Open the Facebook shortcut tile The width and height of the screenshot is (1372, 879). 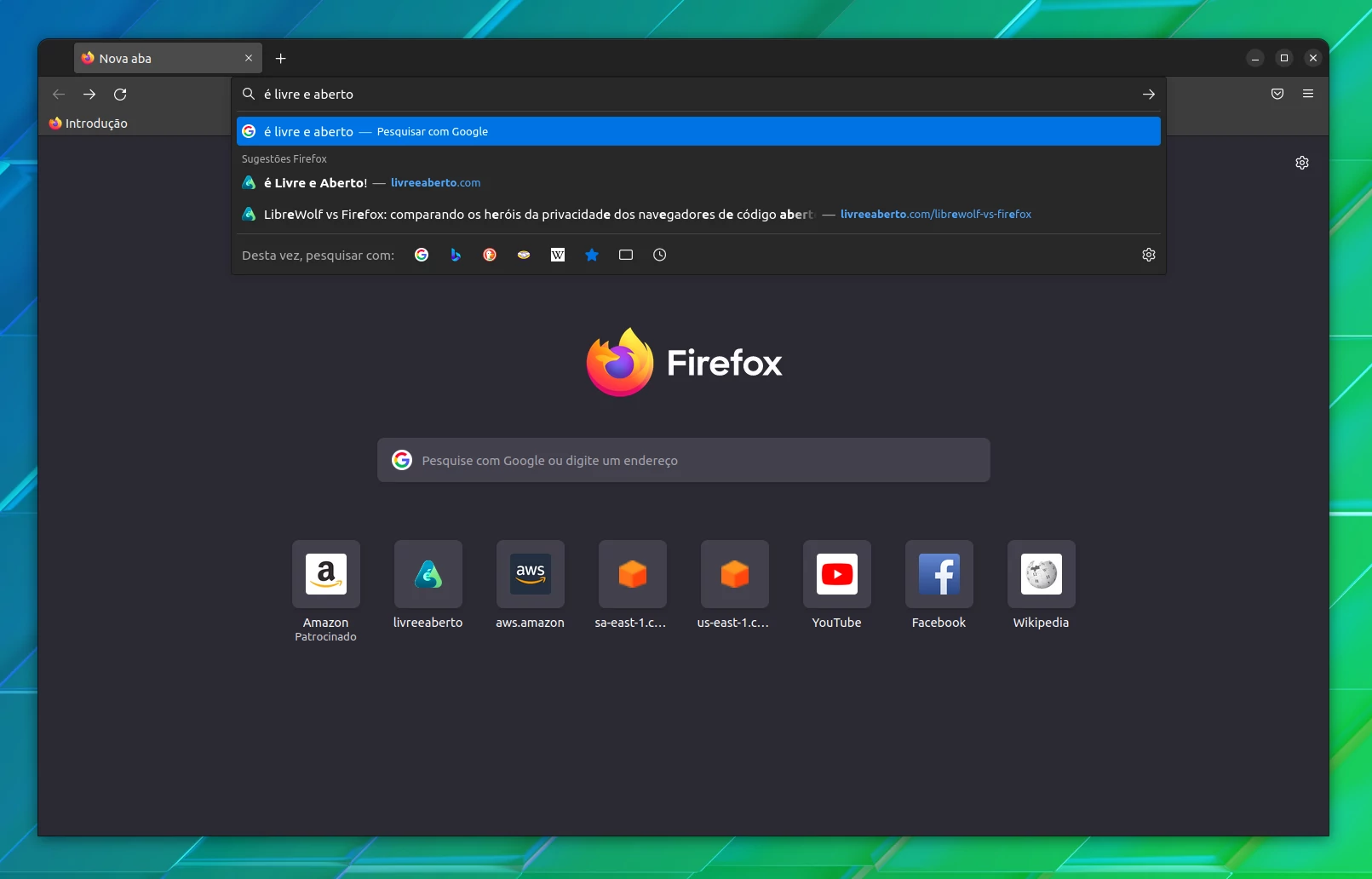pyautogui.click(x=939, y=585)
